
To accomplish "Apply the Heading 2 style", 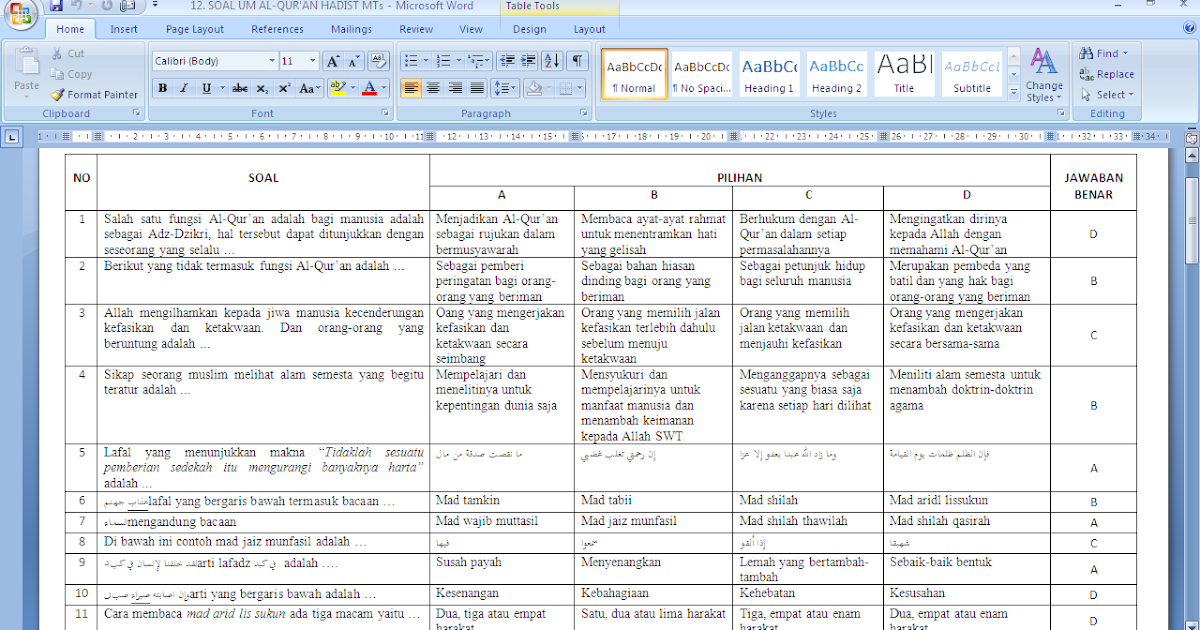I will point(837,74).
